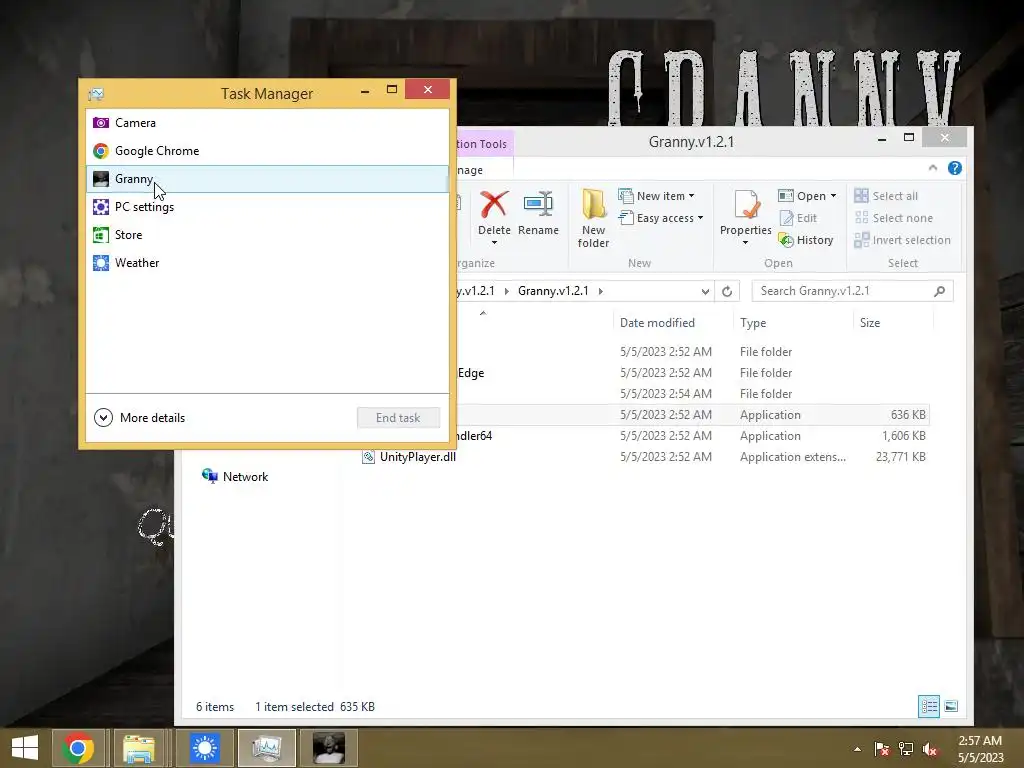The width and height of the screenshot is (1024, 768).
Task: Click the network tray icon
Action: tap(906, 749)
